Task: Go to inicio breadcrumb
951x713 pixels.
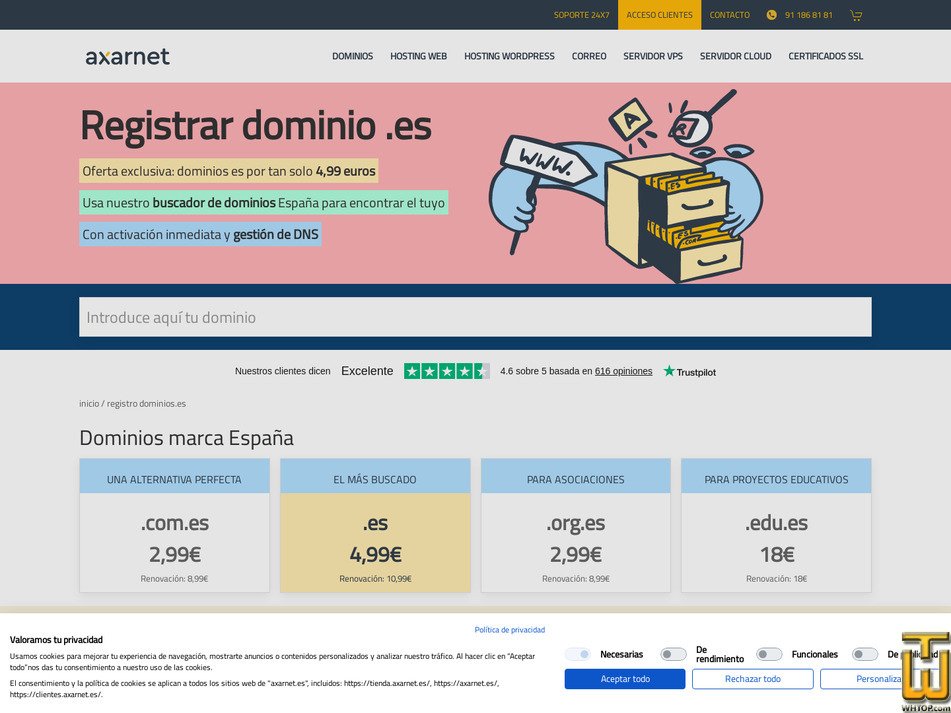Action: click(x=89, y=404)
